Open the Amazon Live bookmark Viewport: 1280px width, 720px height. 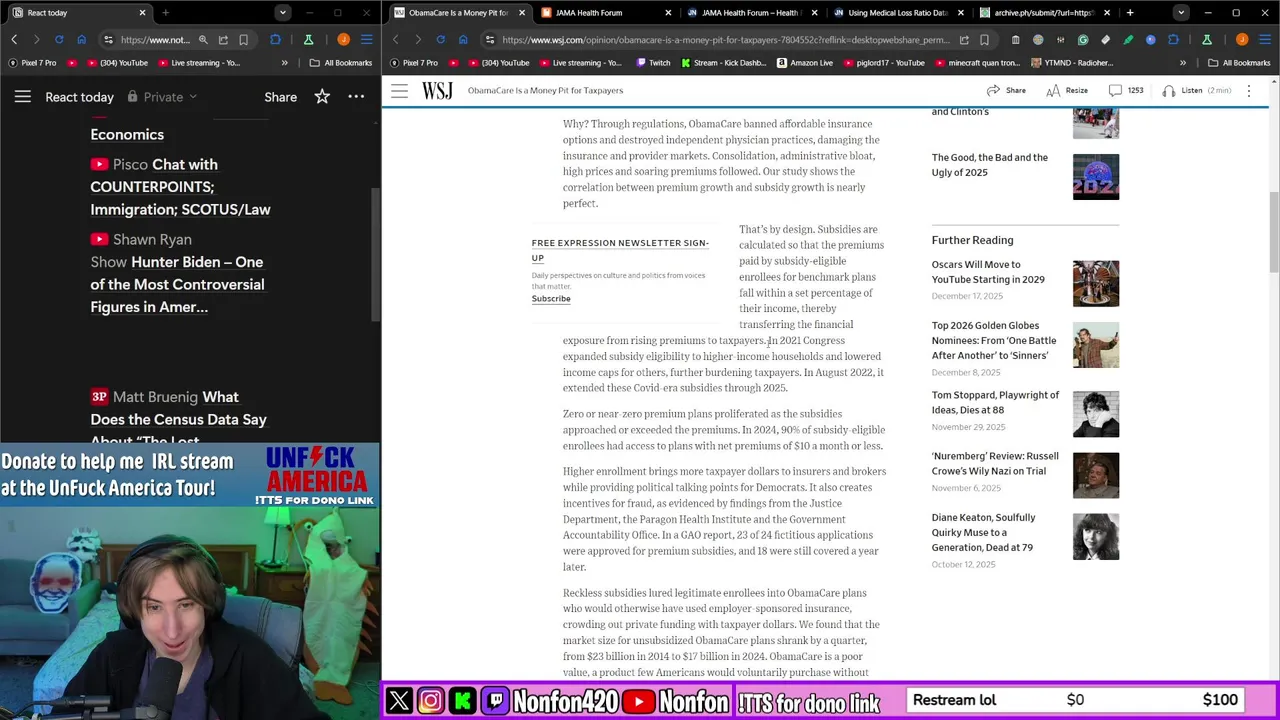[803, 62]
